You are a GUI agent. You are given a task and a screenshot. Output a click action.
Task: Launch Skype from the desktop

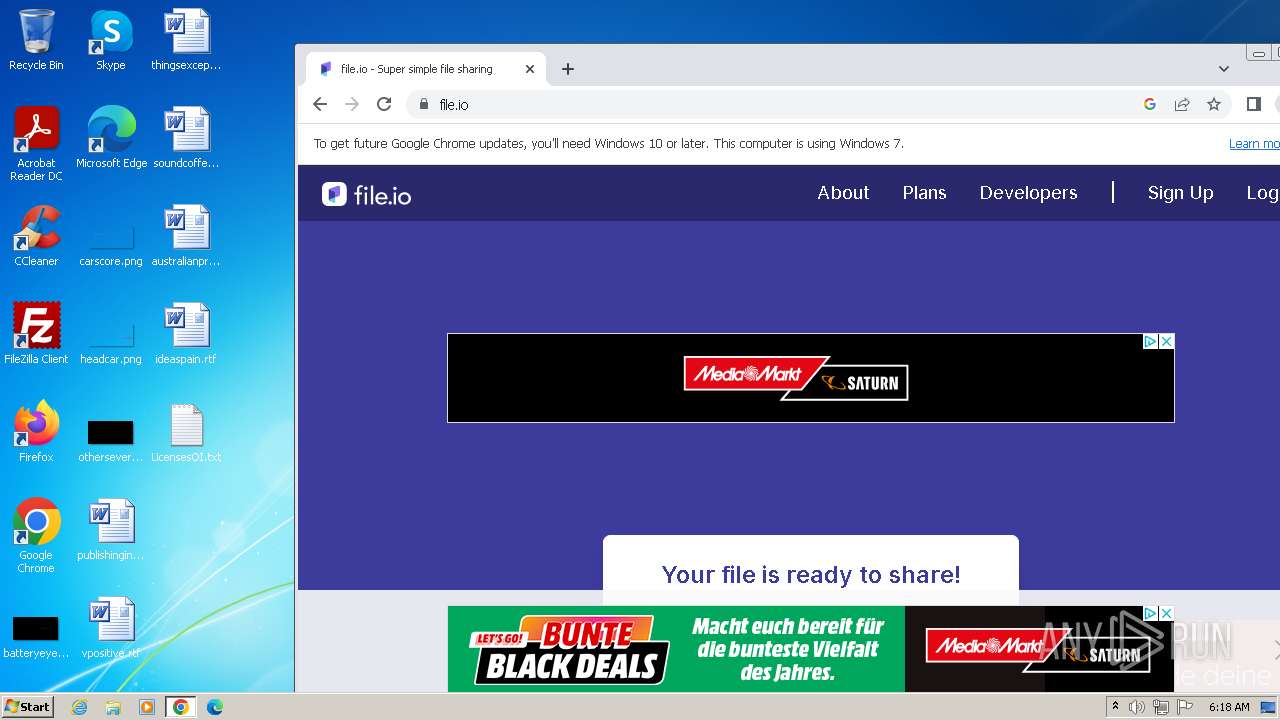point(111,40)
